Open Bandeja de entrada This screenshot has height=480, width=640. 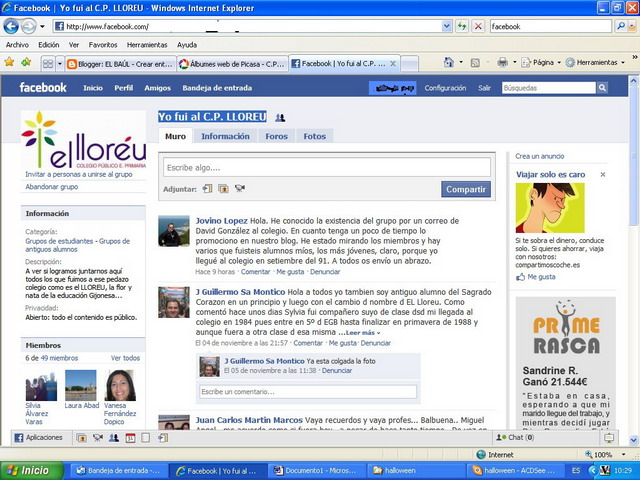217,88
